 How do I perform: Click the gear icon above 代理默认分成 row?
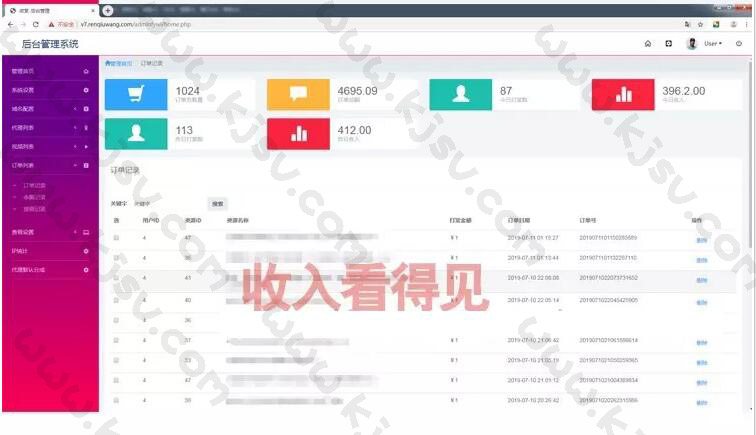[86, 251]
